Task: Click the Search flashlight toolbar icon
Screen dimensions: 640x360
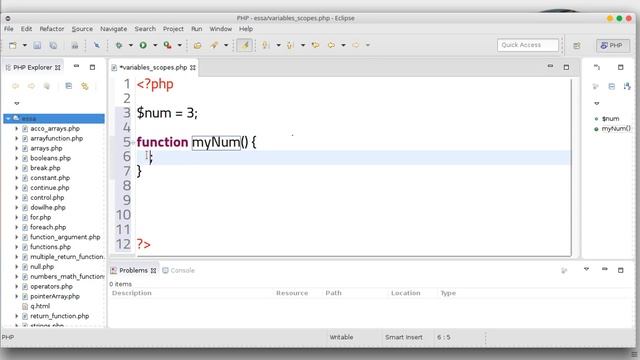Action: (x=214, y=45)
